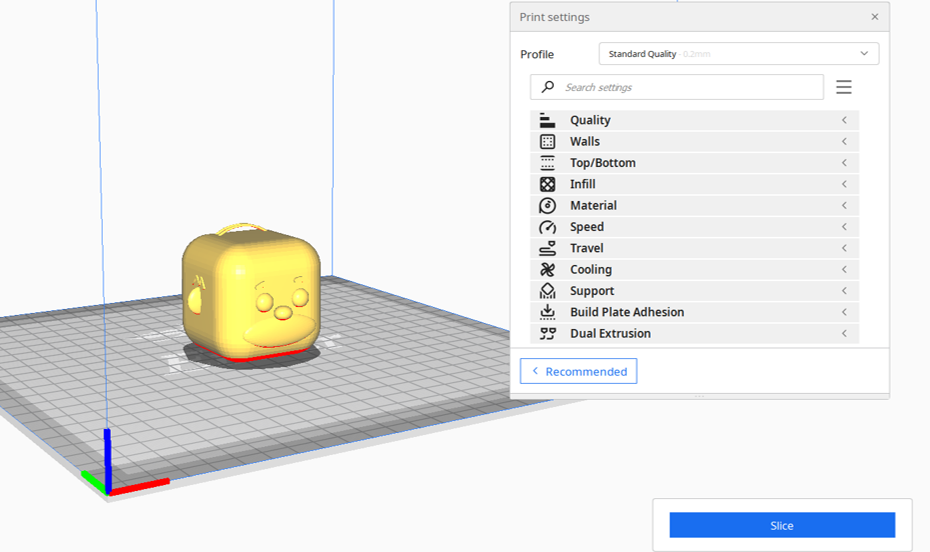Screen dimensions: 930x552
Task: Click the Infill pattern icon
Action: tap(547, 184)
